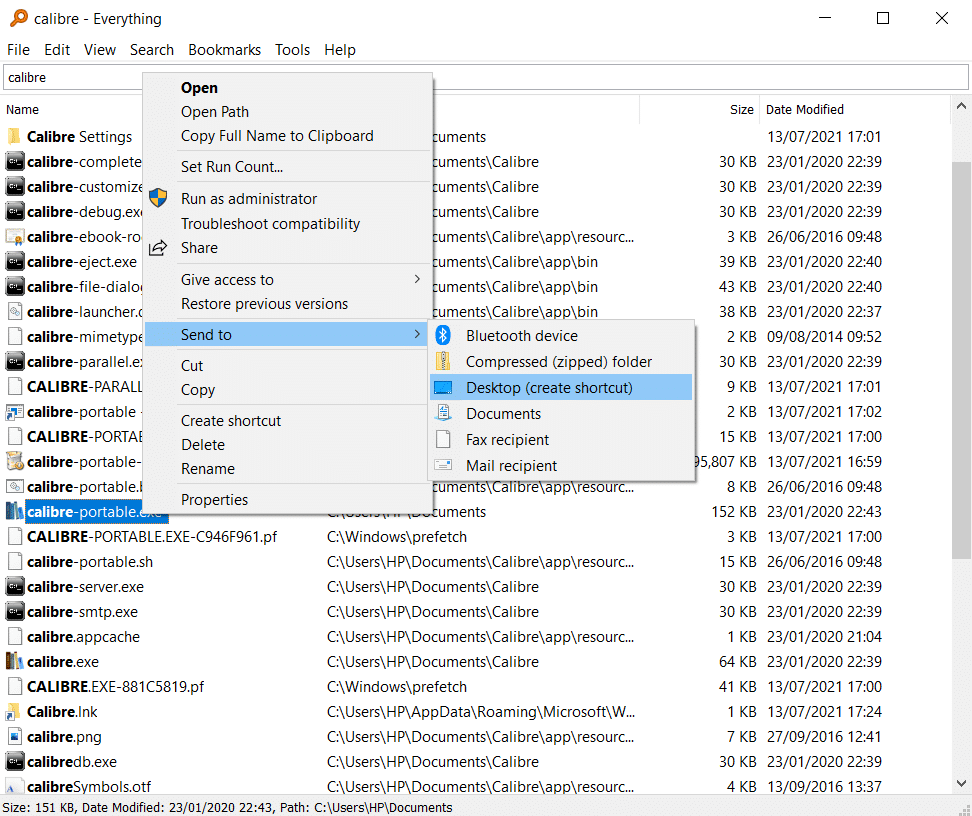972x816 pixels.
Task: Choose Copy Full Name to Clipboard
Action: point(288,136)
